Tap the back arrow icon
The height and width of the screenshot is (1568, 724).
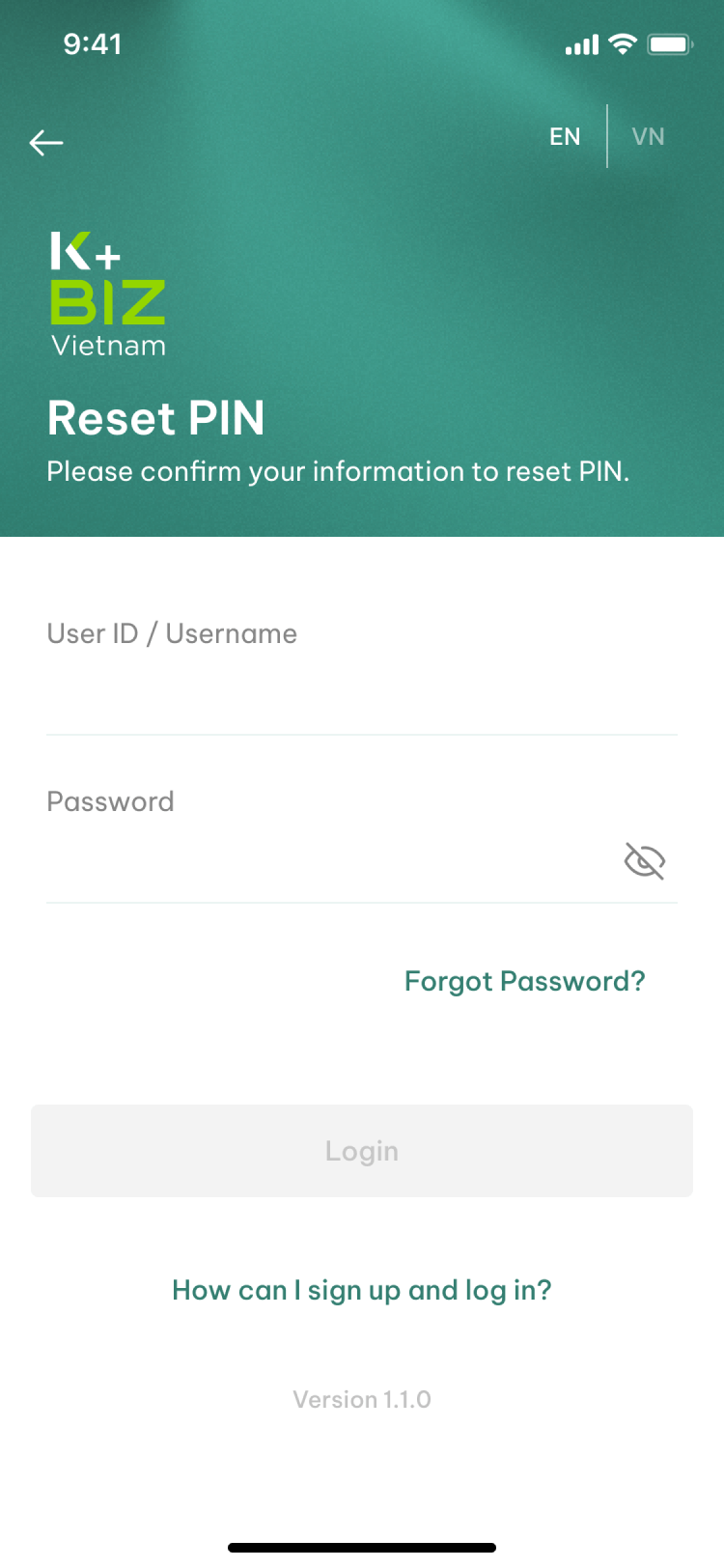point(46,143)
